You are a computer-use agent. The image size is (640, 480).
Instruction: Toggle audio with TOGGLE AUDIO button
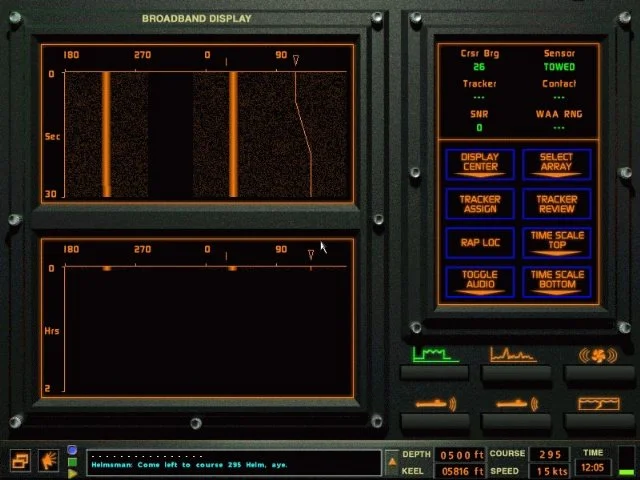tap(480, 281)
